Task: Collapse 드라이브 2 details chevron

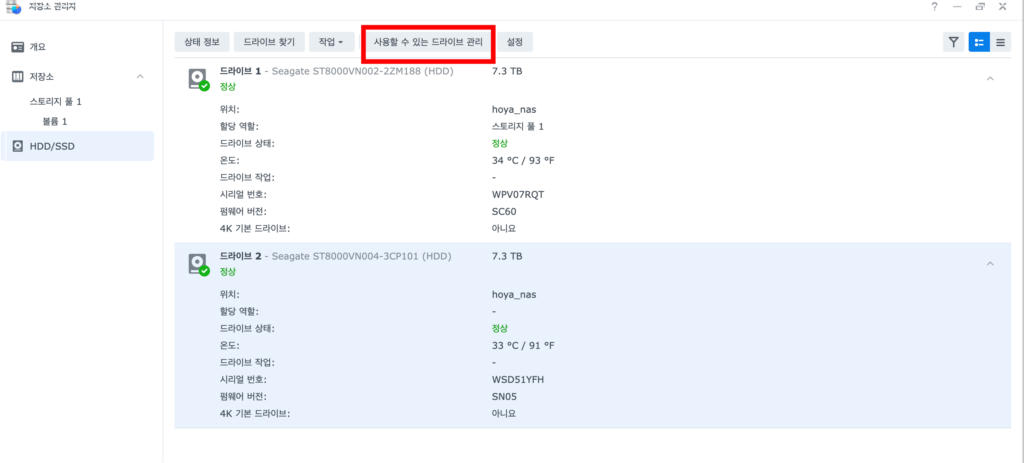Action: coord(990,264)
